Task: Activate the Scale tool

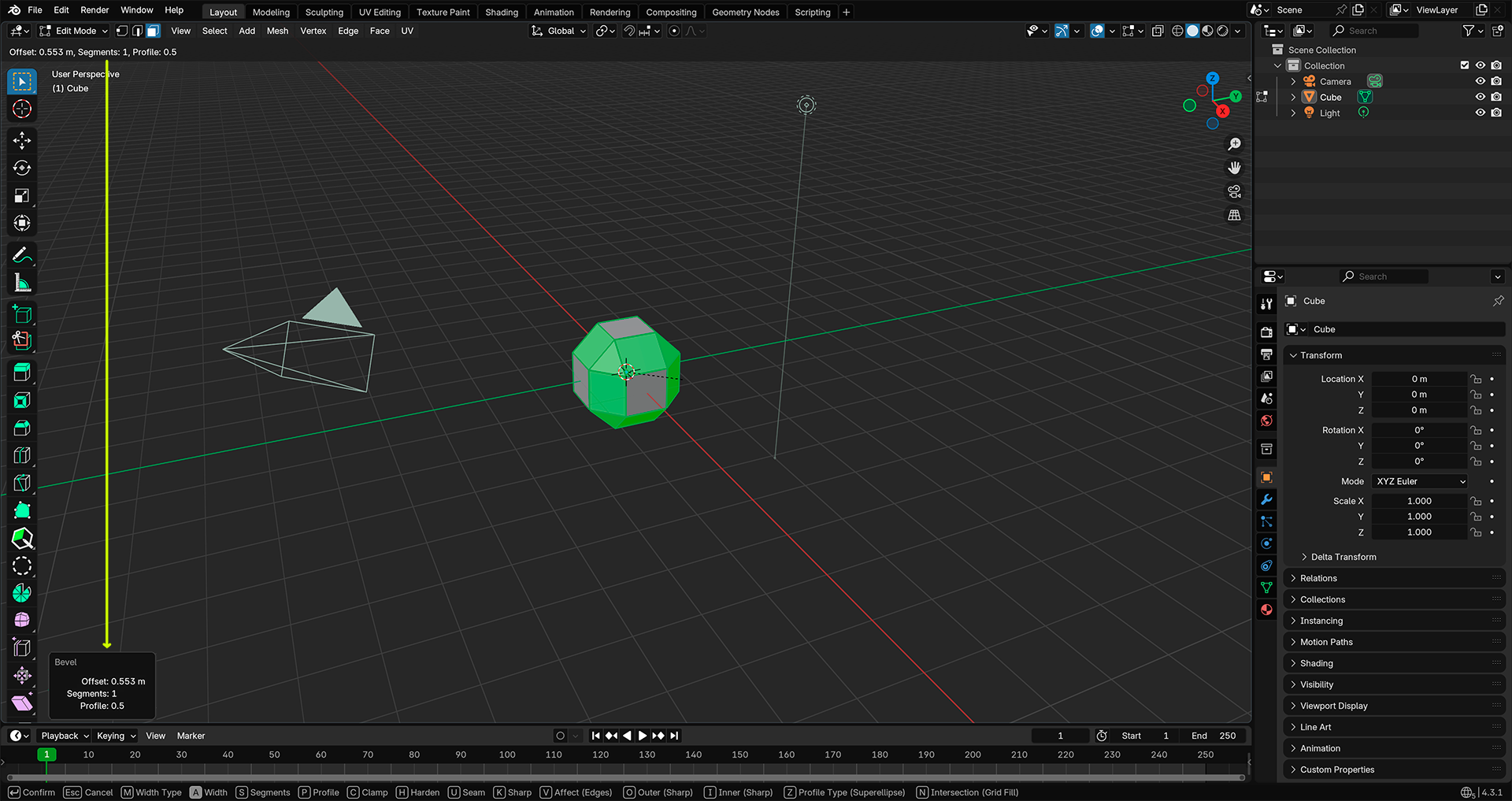Action: click(x=22, y=196)
